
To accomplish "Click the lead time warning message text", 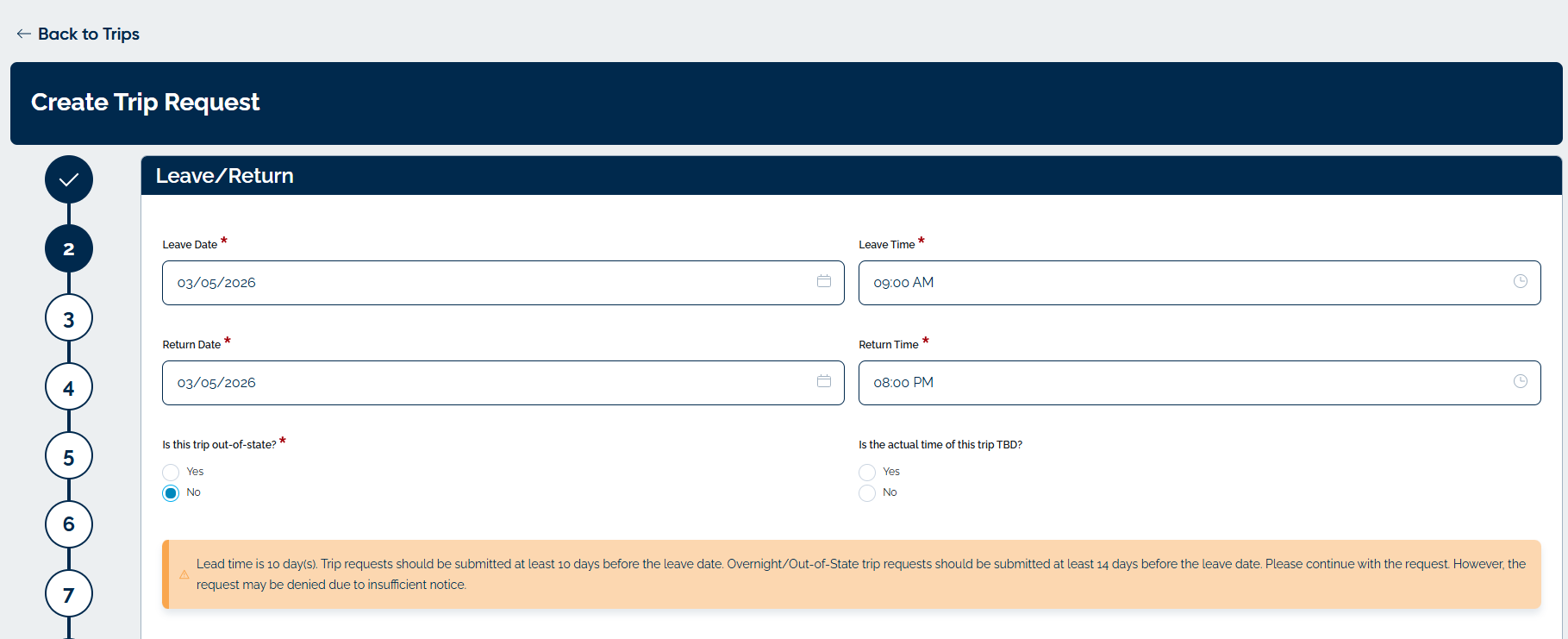I will click(861, 574).
